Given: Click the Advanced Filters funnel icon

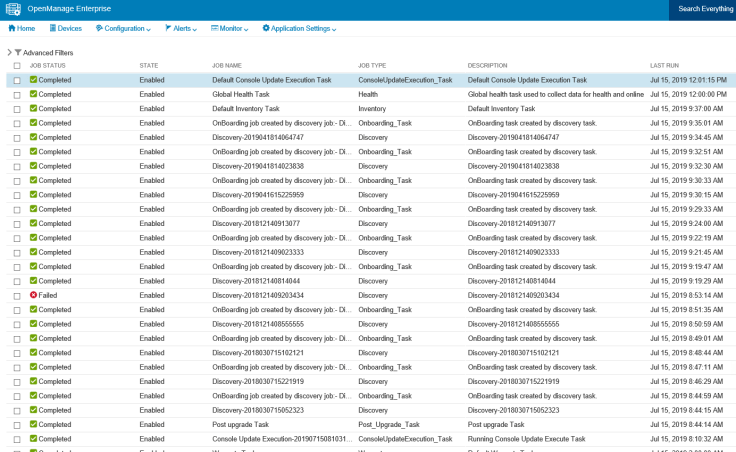Looking at the screenshot, I should click(18, 52).
